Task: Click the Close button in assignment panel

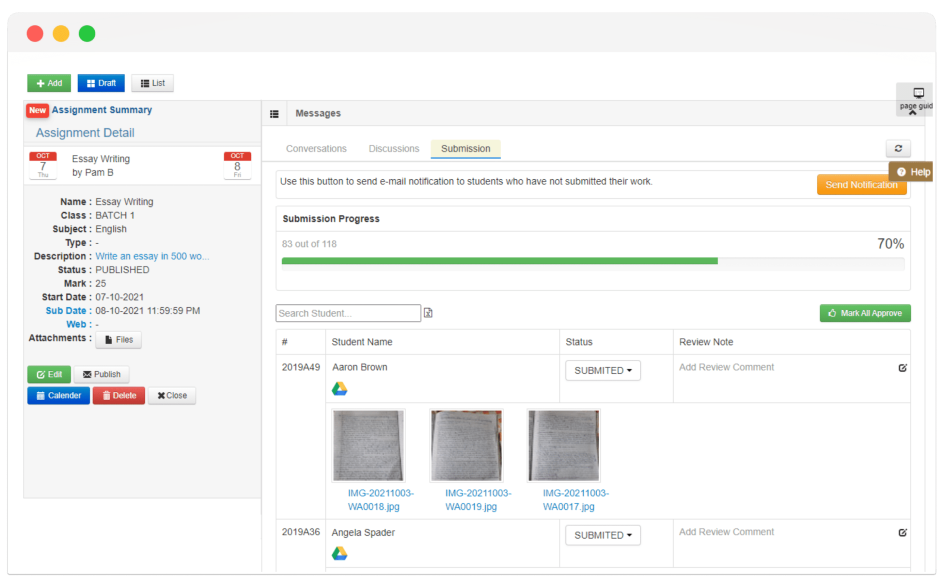Action: 172,396
